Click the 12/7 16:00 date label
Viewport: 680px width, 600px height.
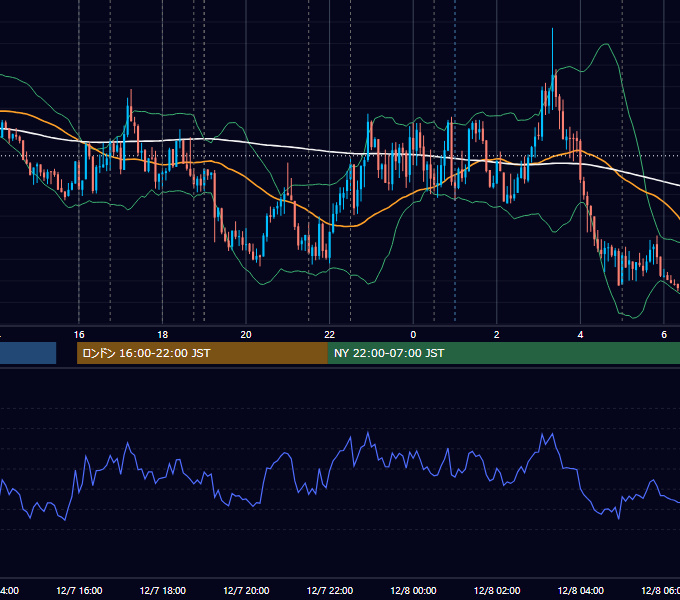[x=79, y=591]
